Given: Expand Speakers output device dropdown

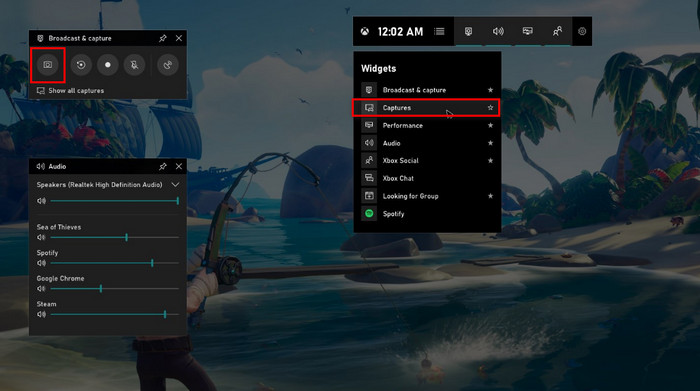Looking at the screenshot, I should click(175, 184).
